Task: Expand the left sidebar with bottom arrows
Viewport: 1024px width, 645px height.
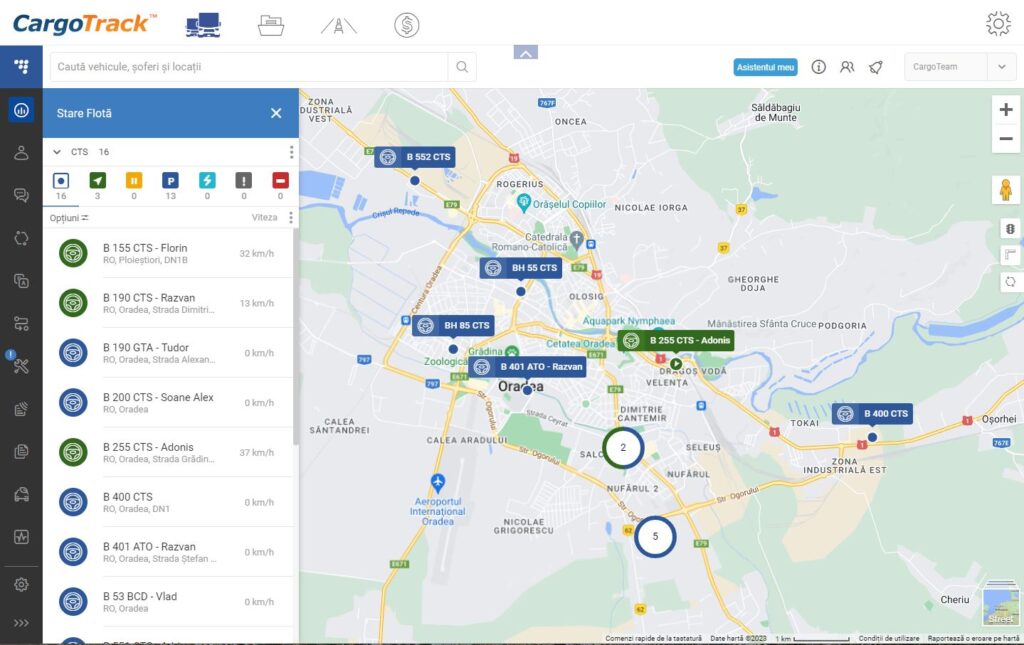Action: click(21, 623)
